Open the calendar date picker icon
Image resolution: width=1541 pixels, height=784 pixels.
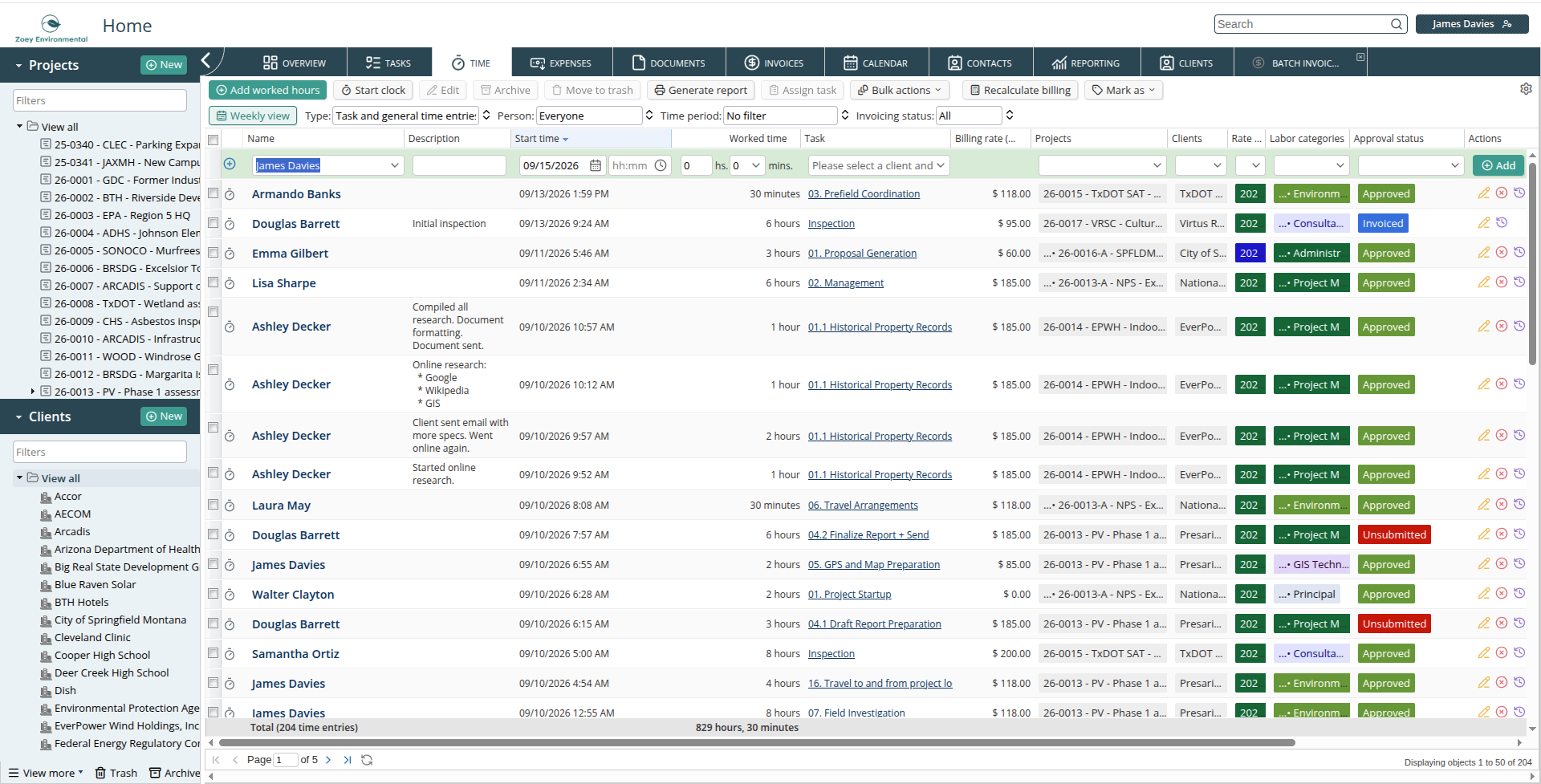(596, 165)
